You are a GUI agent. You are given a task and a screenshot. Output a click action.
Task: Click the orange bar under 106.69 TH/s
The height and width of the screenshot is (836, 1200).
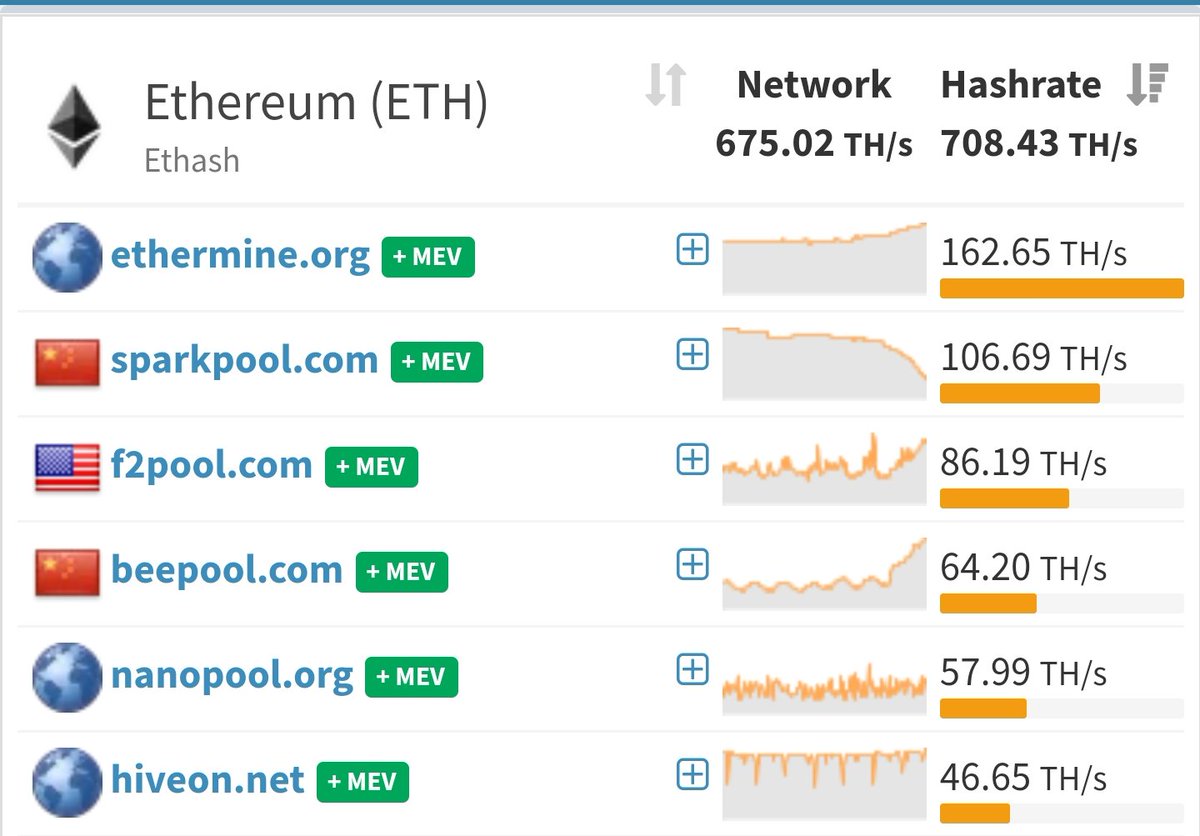point(1020,394)
